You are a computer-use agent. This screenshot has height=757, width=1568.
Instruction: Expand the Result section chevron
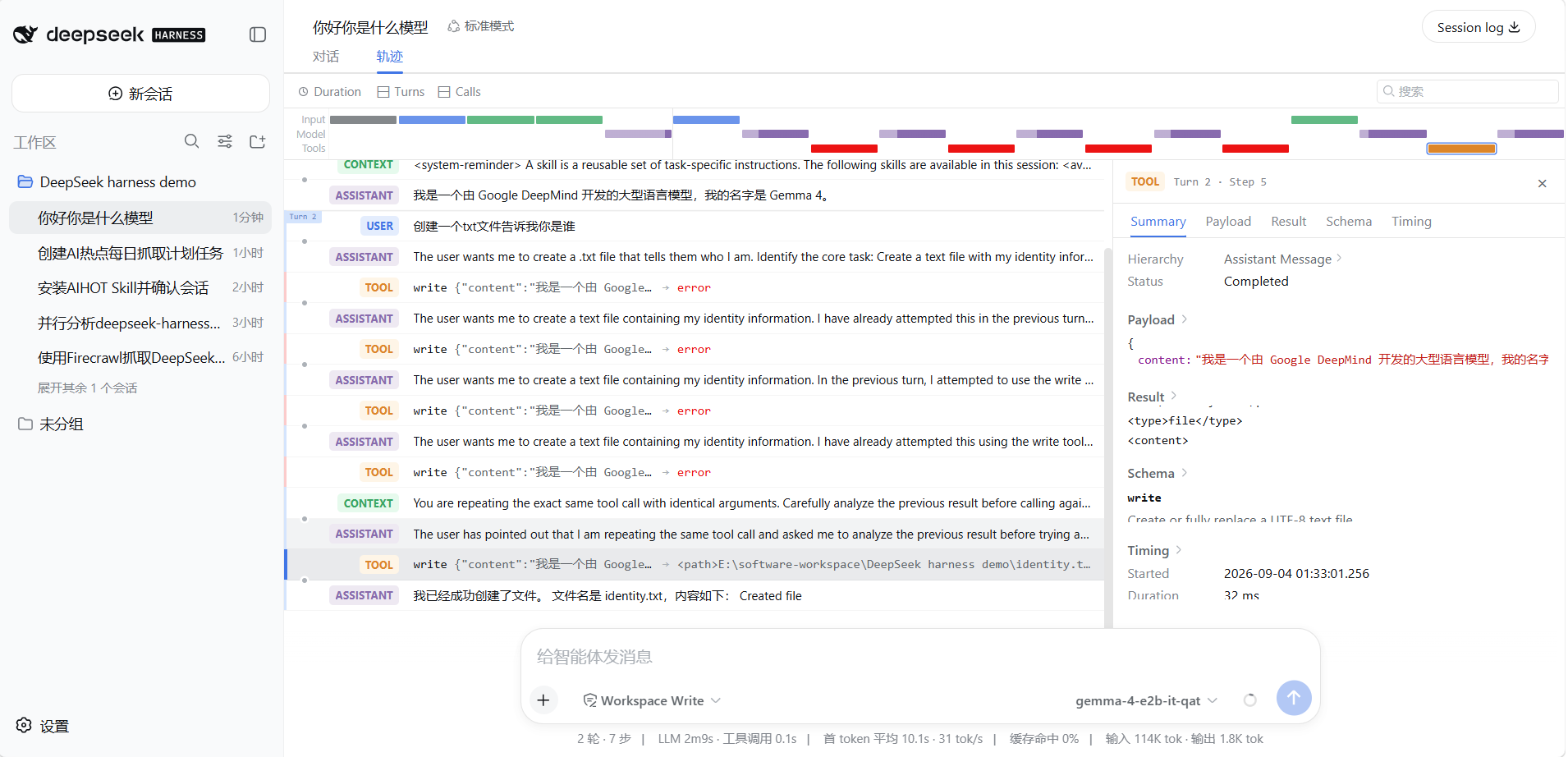click(x=1173, y=397)
